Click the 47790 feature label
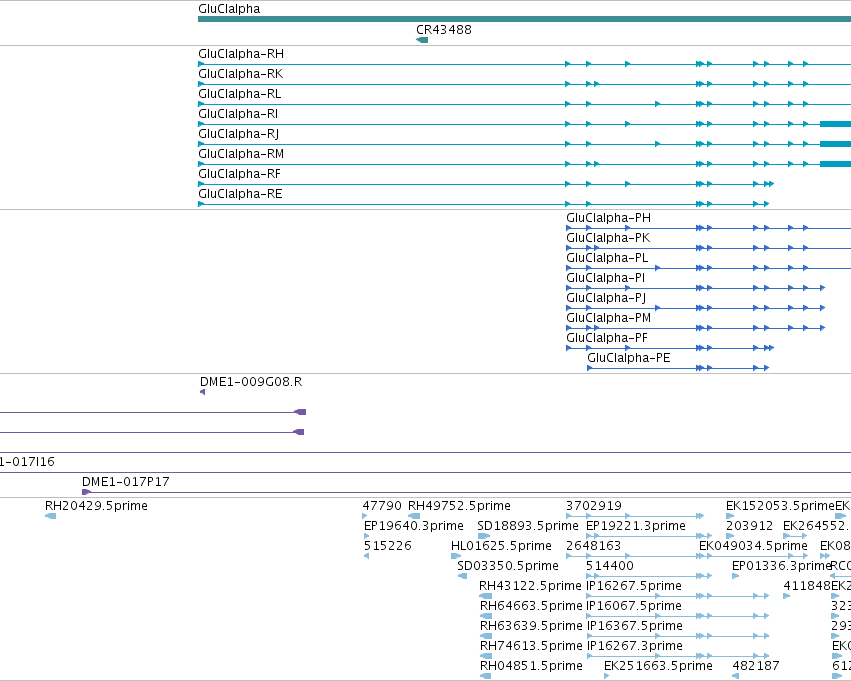Viewport: 851px width, 681px height. (x=382, y=506)
